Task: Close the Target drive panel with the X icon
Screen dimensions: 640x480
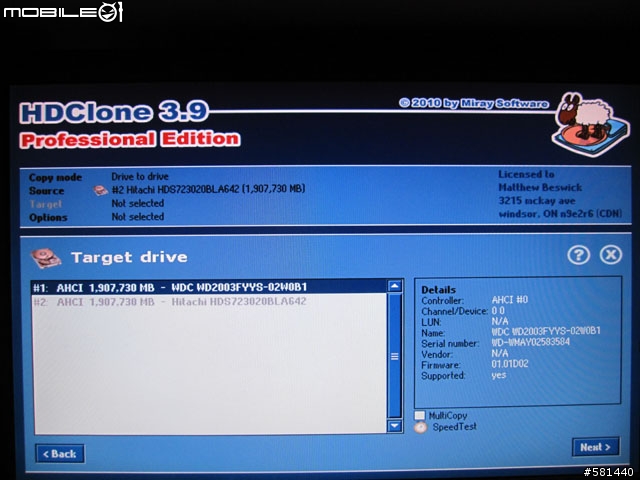Action: coord(611,255)
